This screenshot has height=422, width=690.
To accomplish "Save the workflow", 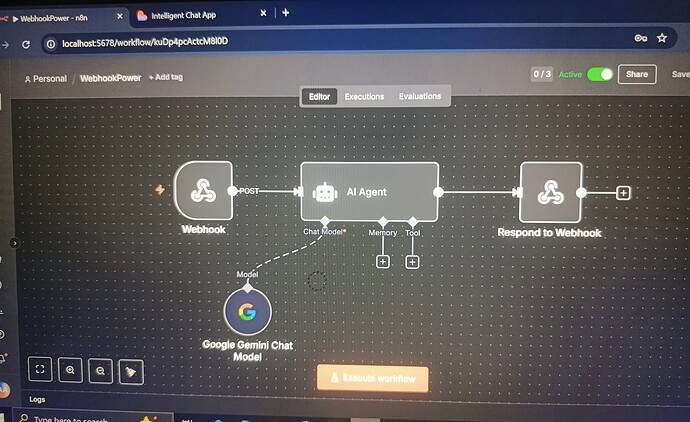I will (x=680, y=74).
